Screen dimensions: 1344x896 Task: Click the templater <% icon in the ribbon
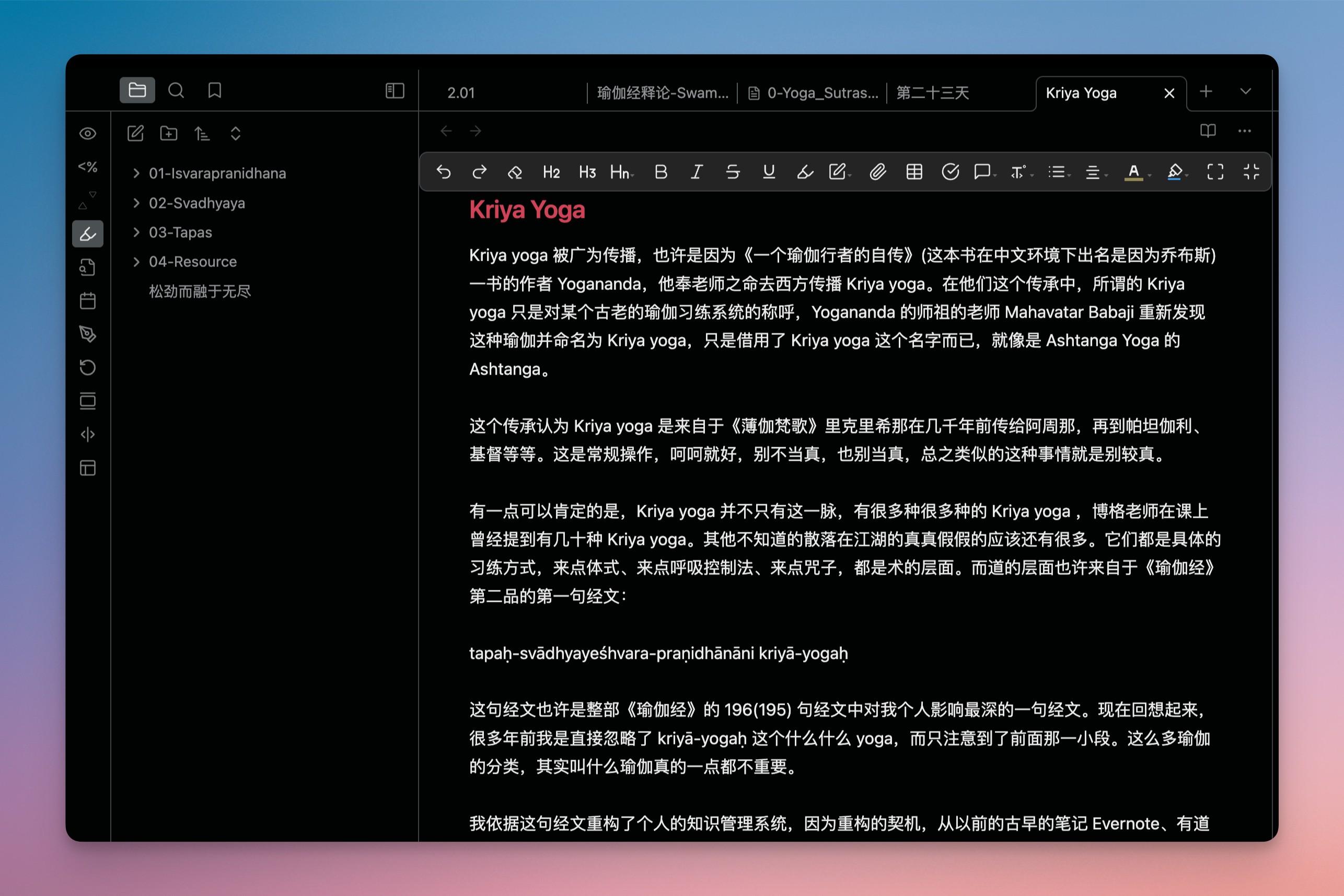87,167
